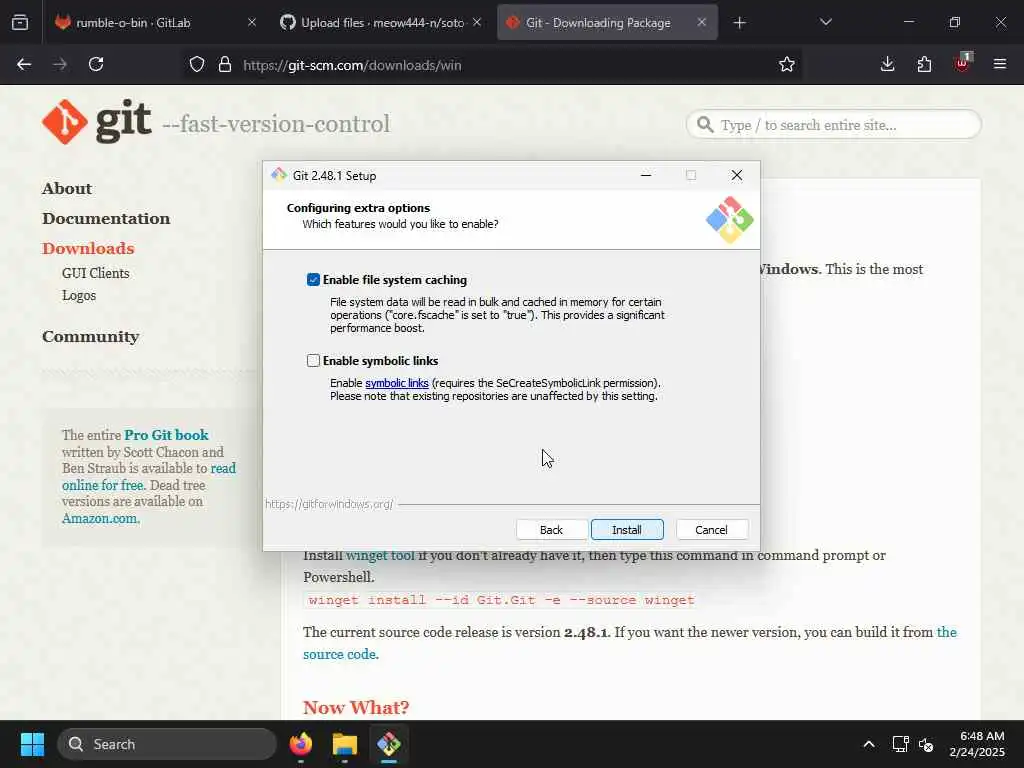The height and width of the screenshot is (768, 1024).
Task: Open GUI Clients under Downloads
Action: tap(95, 274)
